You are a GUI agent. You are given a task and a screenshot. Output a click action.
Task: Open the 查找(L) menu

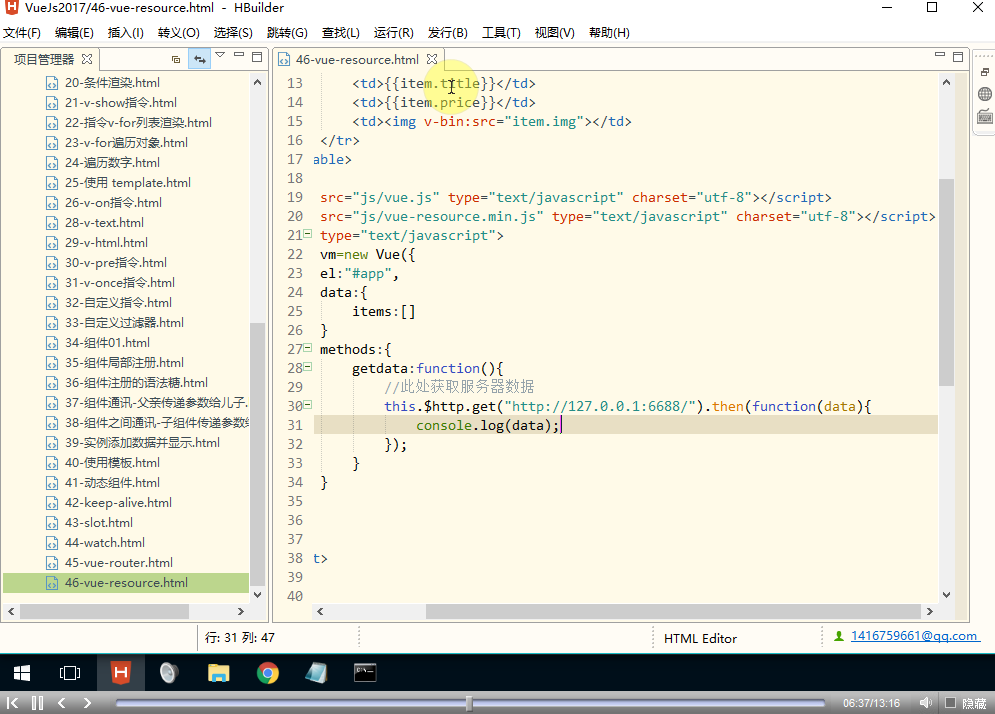click(x=341, y=32)
